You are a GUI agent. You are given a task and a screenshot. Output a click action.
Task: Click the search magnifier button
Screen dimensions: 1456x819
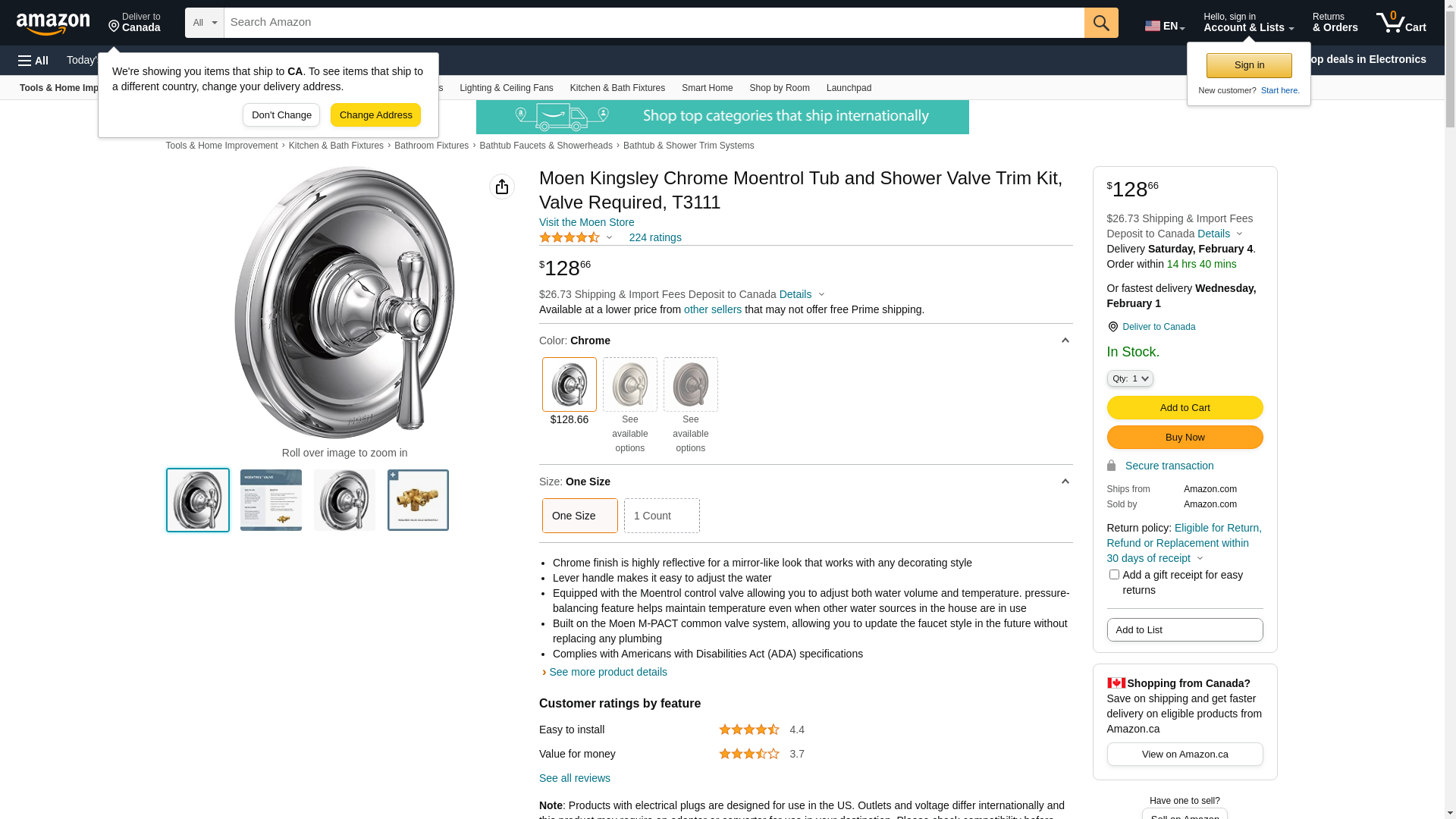pyautogui.click(x=1101, y=23)
